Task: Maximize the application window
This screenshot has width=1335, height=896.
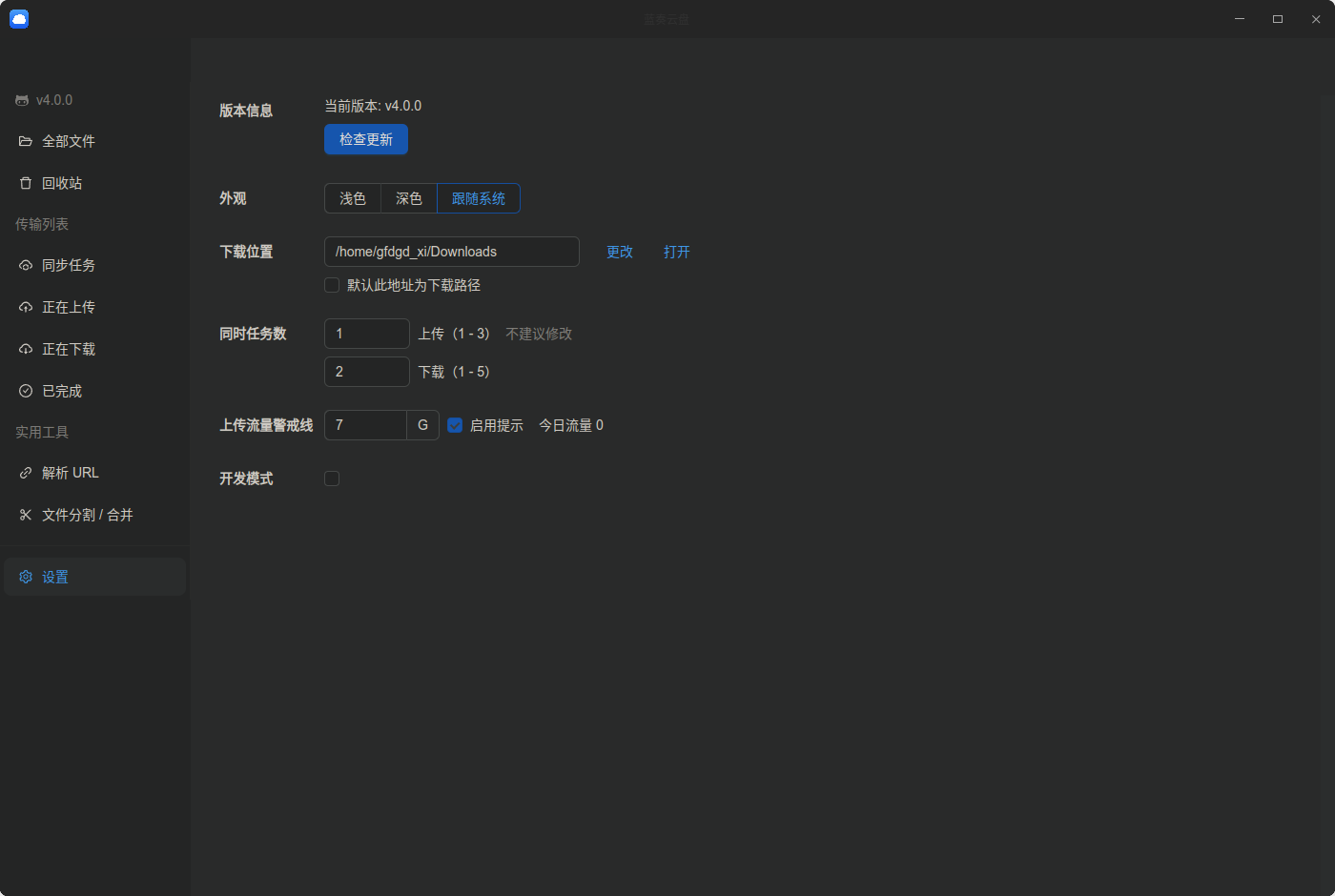Action: [1278, 19]
